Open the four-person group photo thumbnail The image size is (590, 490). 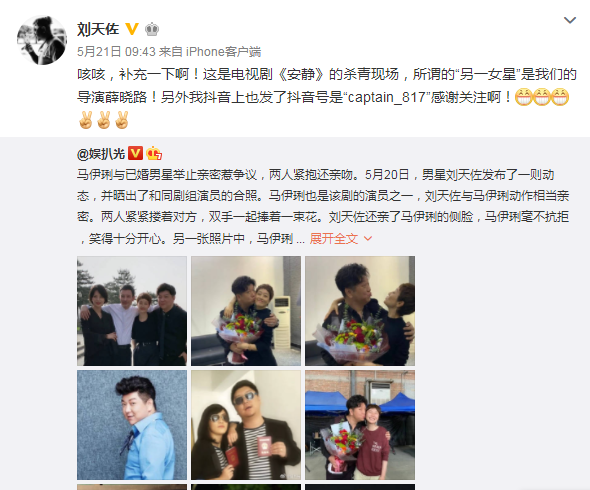pyautogui.click(x=132, y=311)
